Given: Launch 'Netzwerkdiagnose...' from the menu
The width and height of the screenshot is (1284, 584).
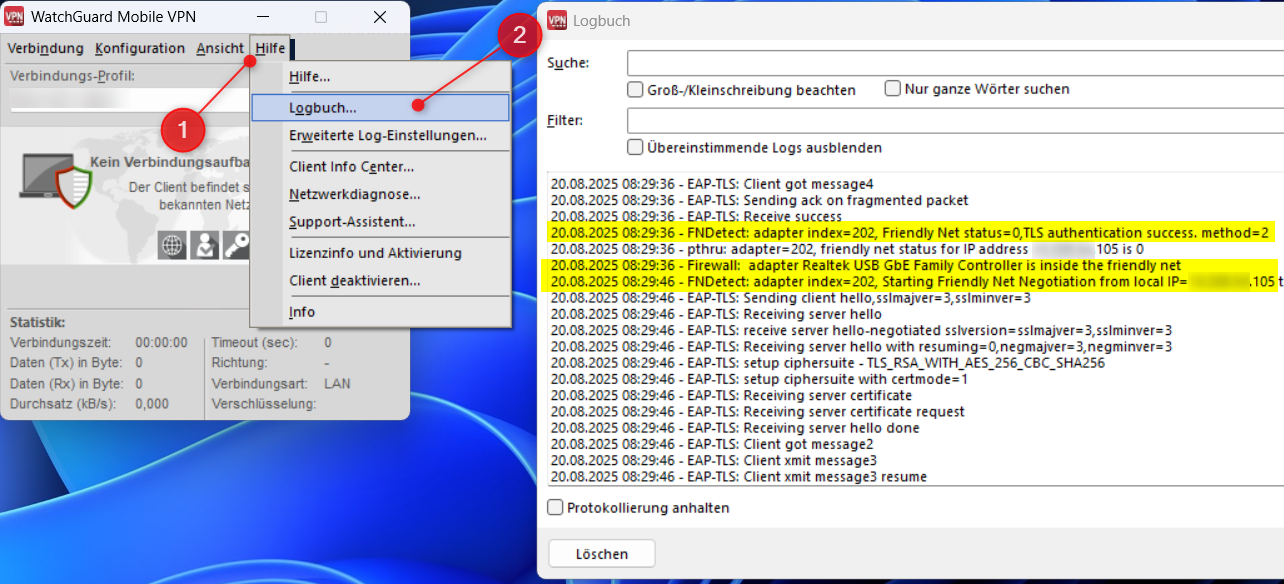Looking at the screenshot, I should pos(380,194).
